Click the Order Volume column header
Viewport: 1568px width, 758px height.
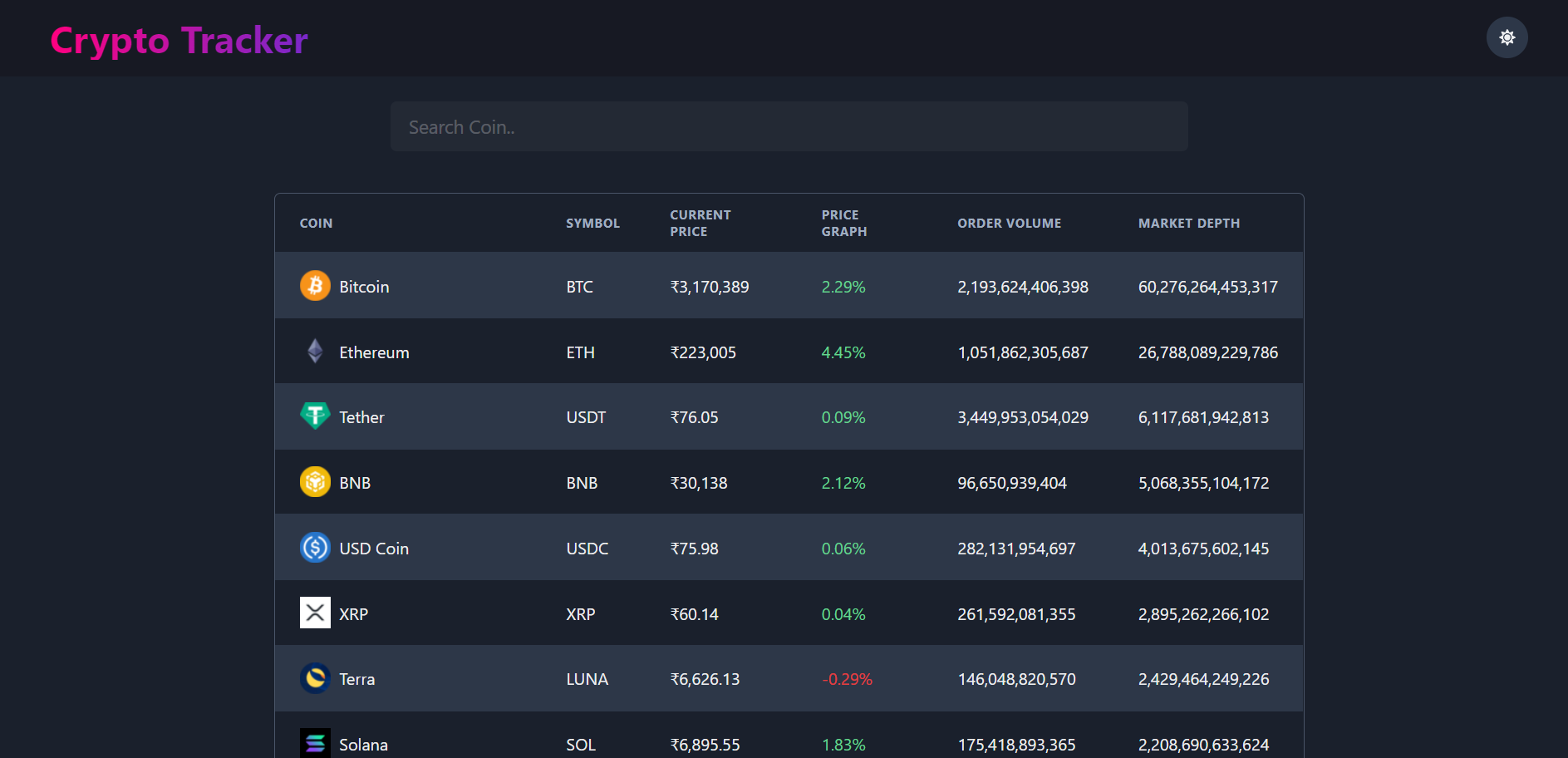[1009, 224]
